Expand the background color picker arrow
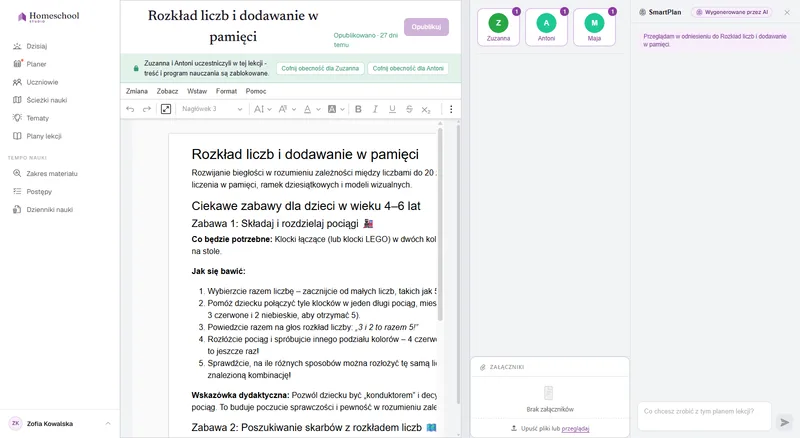The height and width of the screenshot is (438, 800). [342, 109]
